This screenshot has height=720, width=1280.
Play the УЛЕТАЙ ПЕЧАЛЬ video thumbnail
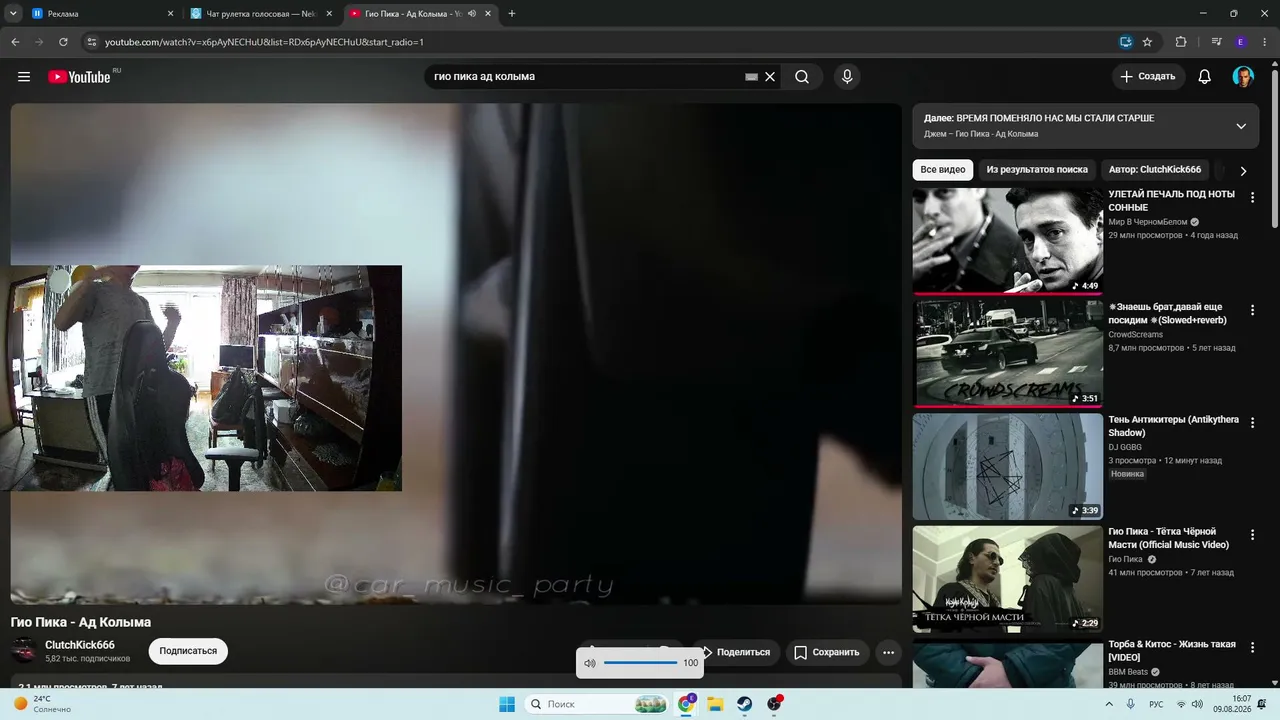point(1008,241)
